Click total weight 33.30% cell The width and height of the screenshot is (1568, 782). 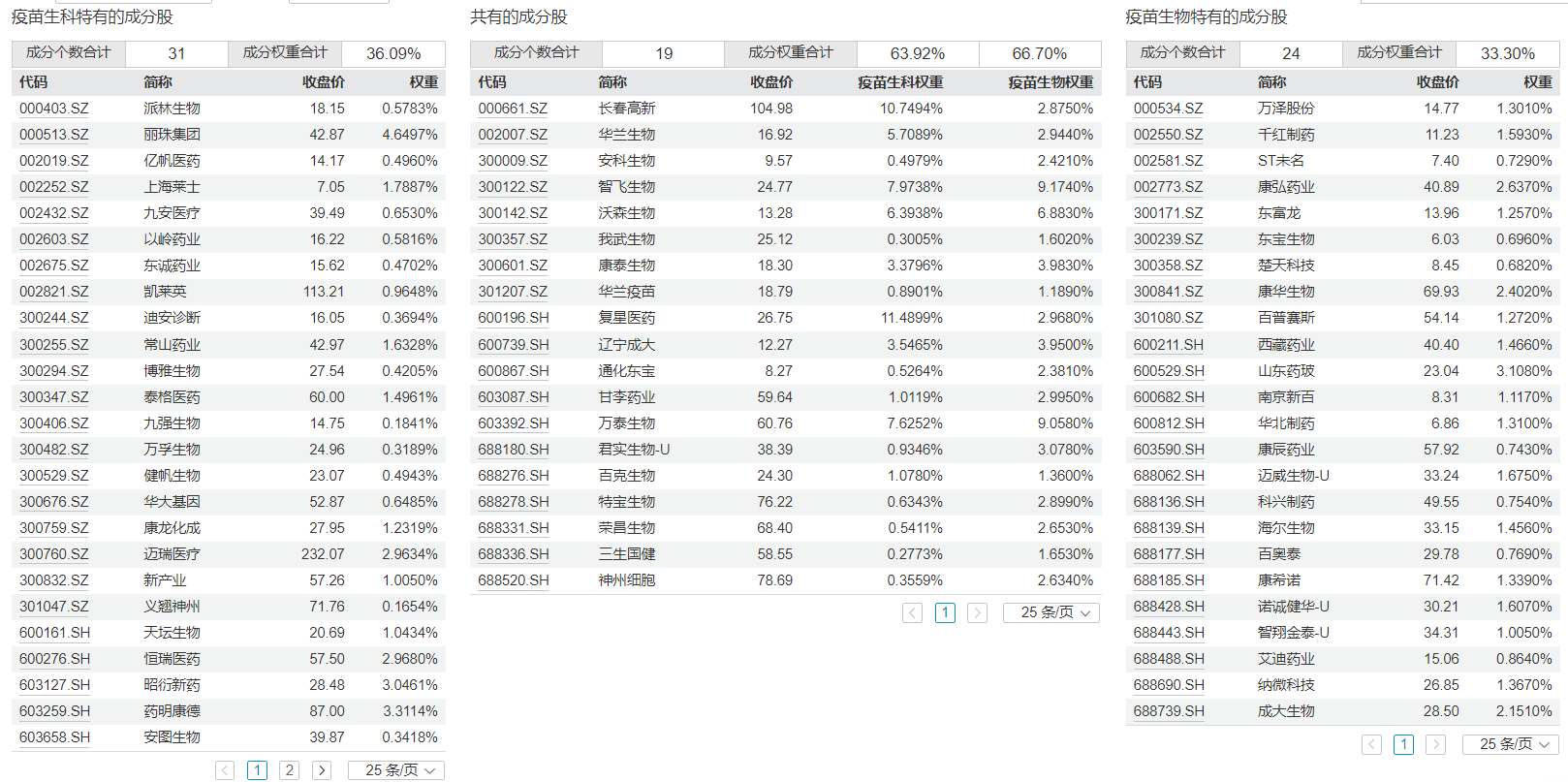coord(1508,53)
